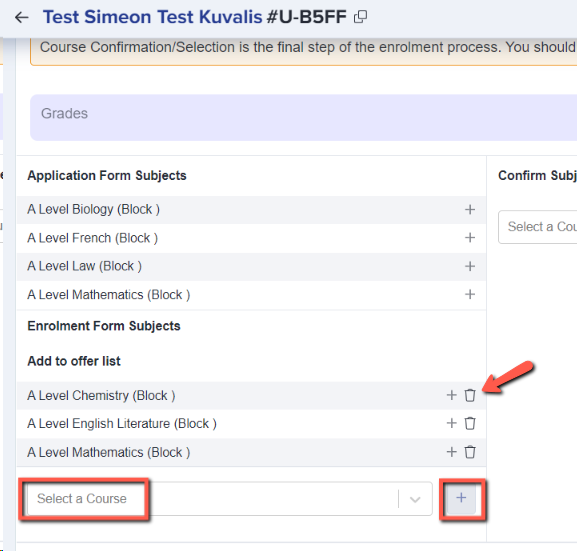This screenshot has height=551, width=577.
Task: Select the A Level Biology (Block) row
Action: tap(251, 210)
